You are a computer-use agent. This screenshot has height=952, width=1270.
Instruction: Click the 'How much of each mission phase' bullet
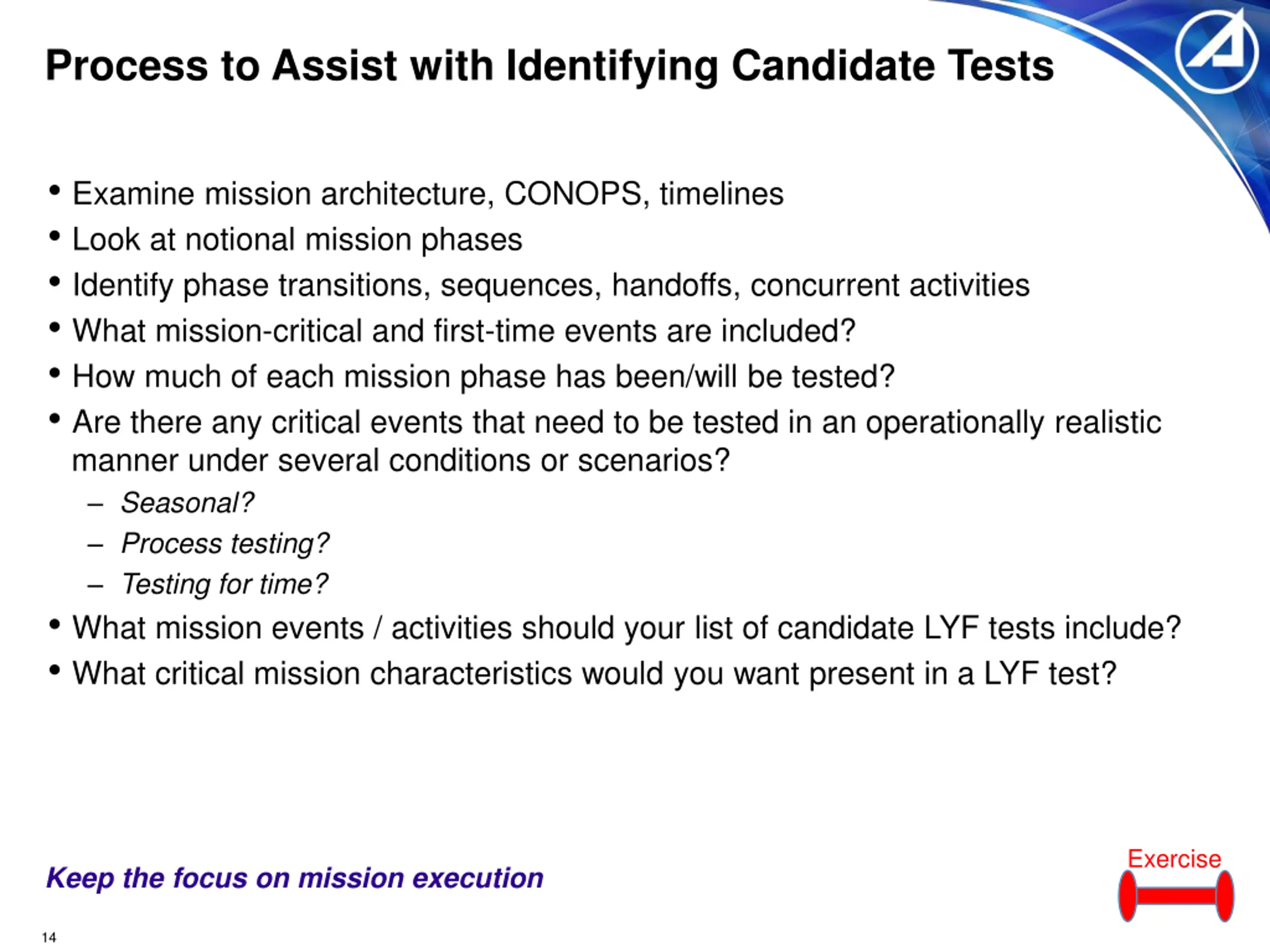click(x=483, y=377)
